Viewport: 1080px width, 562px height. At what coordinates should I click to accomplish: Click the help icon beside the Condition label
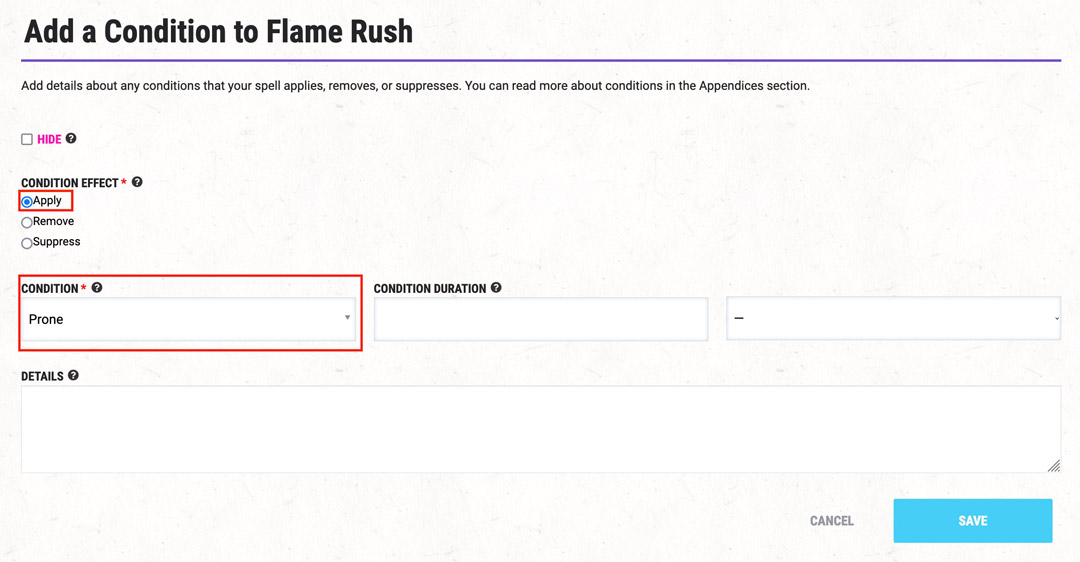click(x=97, y=287)
